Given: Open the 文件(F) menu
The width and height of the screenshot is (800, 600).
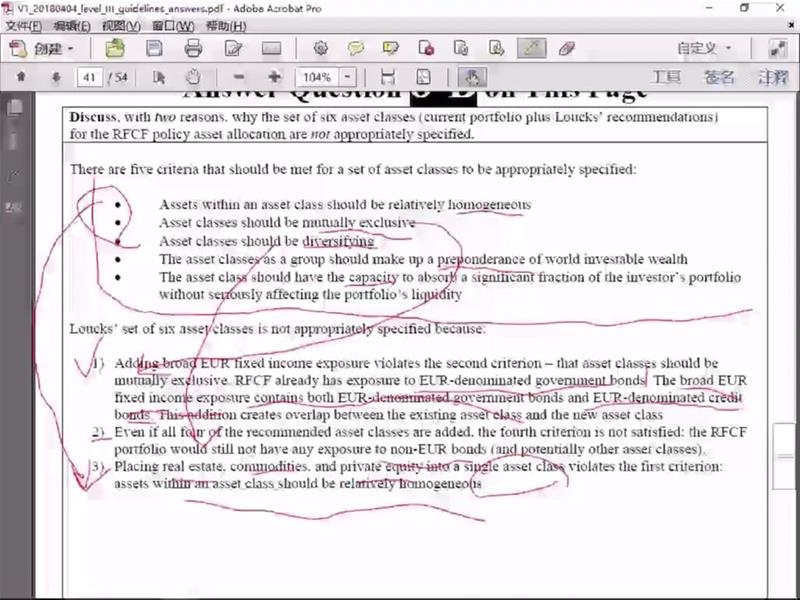Looking at the screenshot, I should pos(23,25).
